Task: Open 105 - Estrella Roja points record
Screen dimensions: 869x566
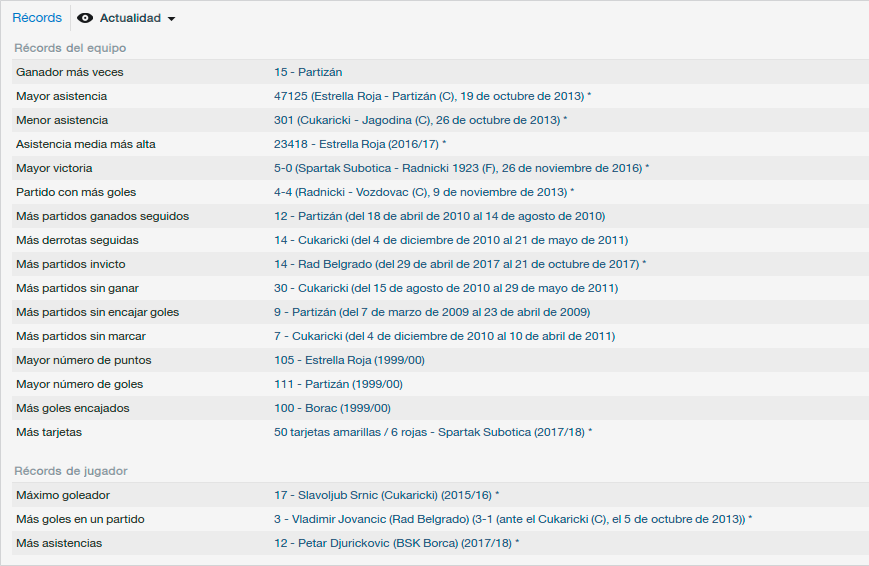Action: 349,360
